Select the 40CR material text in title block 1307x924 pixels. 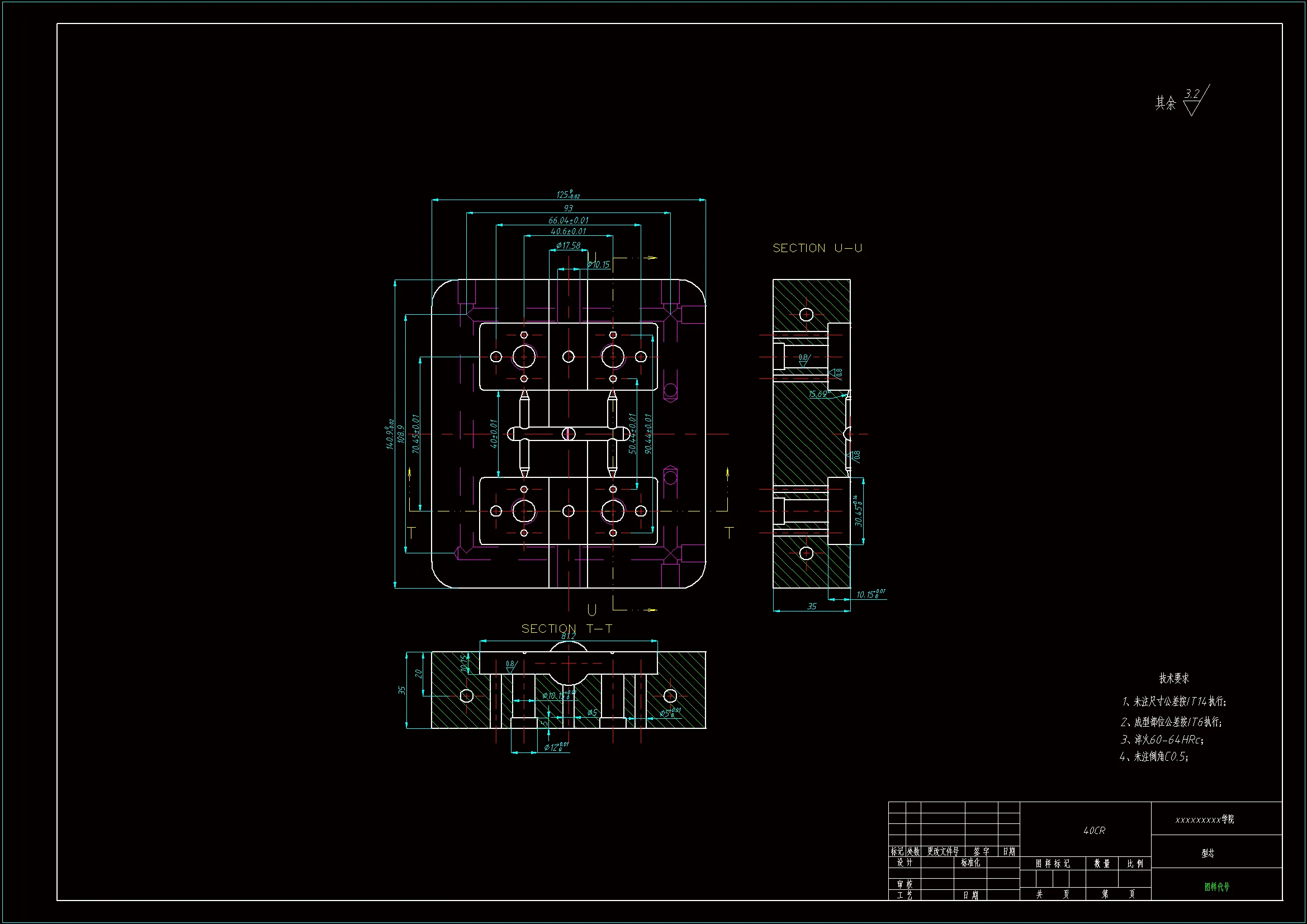(x=1093, y=831)
